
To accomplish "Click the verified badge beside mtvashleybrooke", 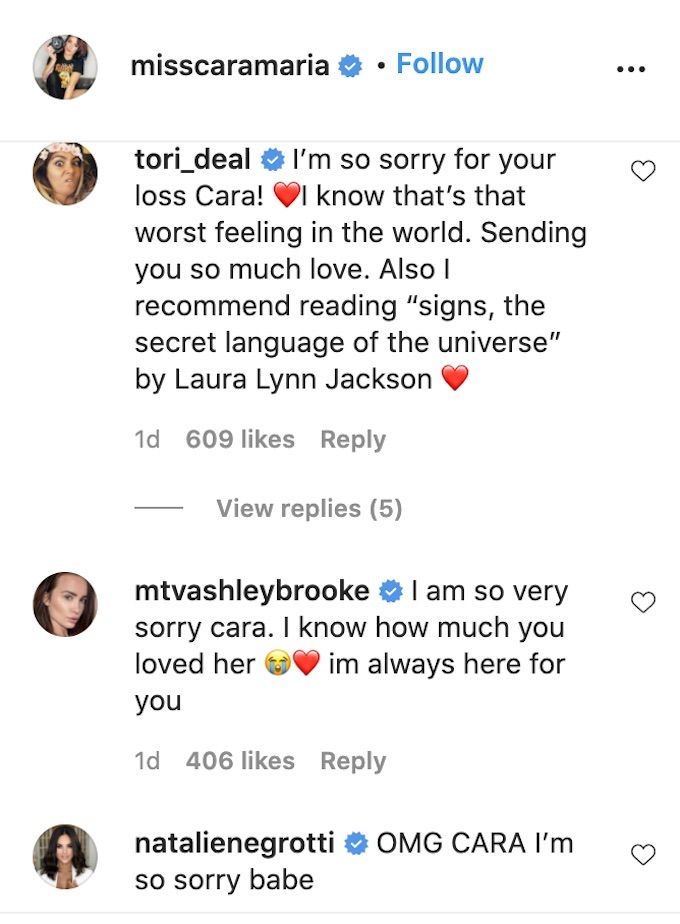I will pyautogui.click(x=391, y=591).
